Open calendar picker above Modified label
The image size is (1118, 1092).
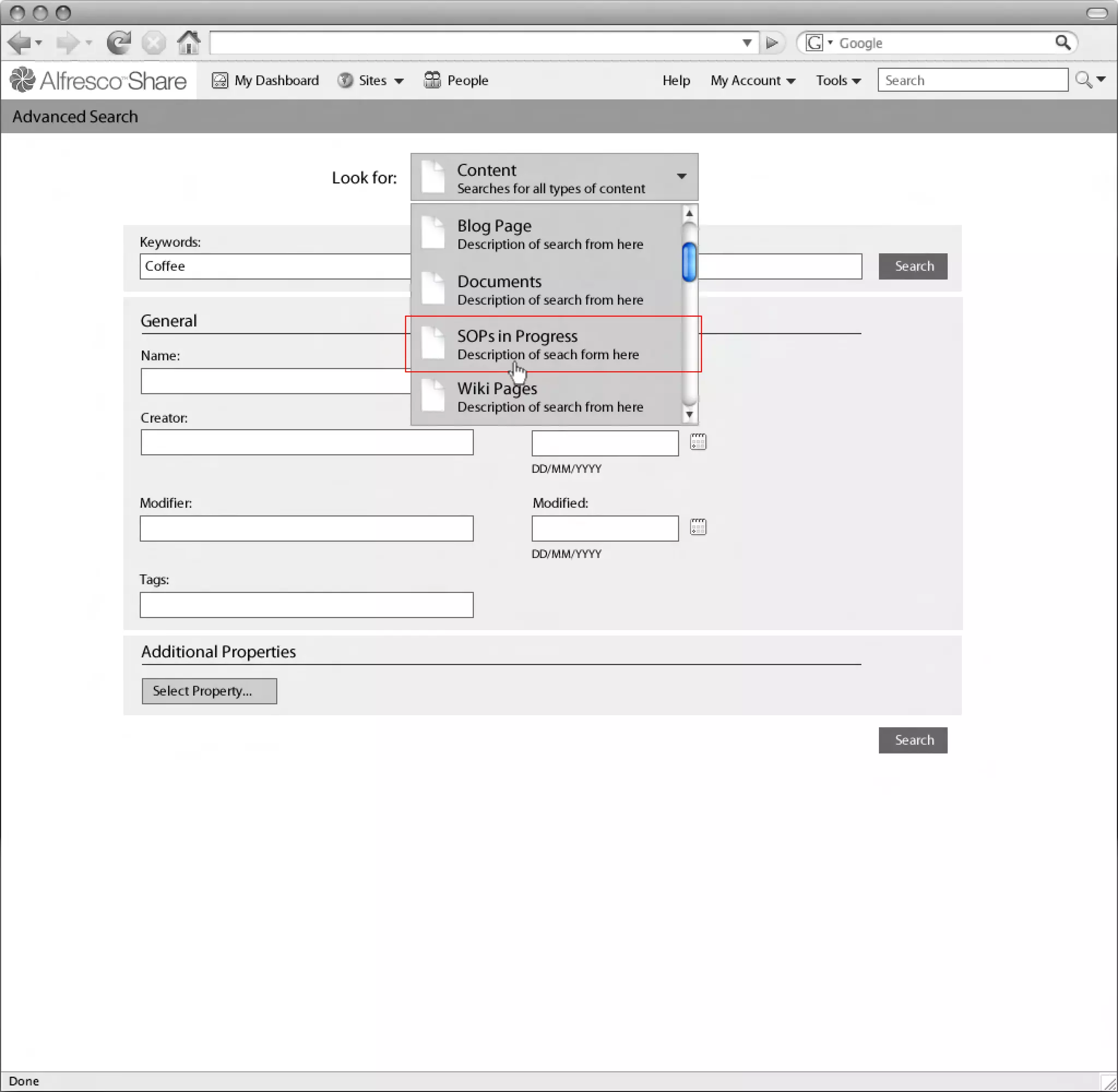698,442
